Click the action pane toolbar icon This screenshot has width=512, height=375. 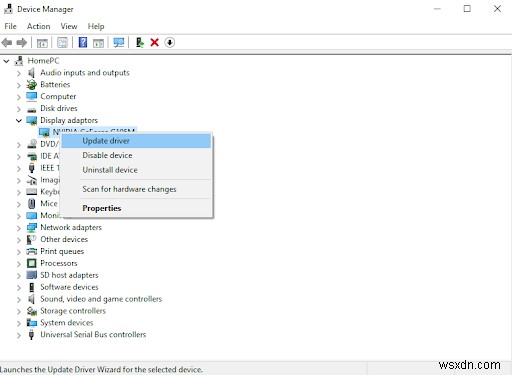pos(98,43)
